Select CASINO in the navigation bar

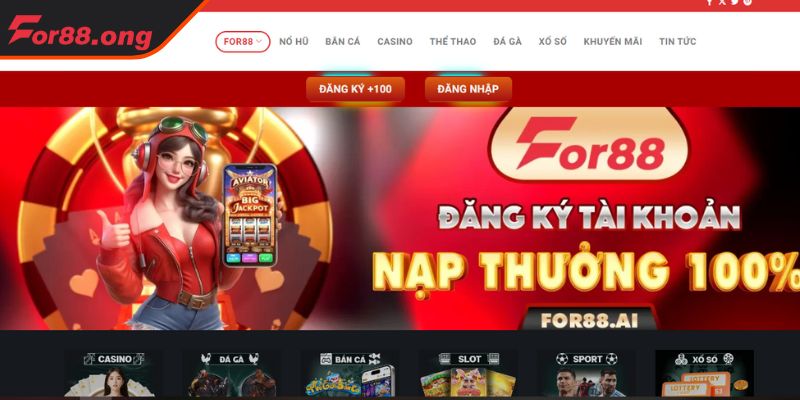[395, 42]
